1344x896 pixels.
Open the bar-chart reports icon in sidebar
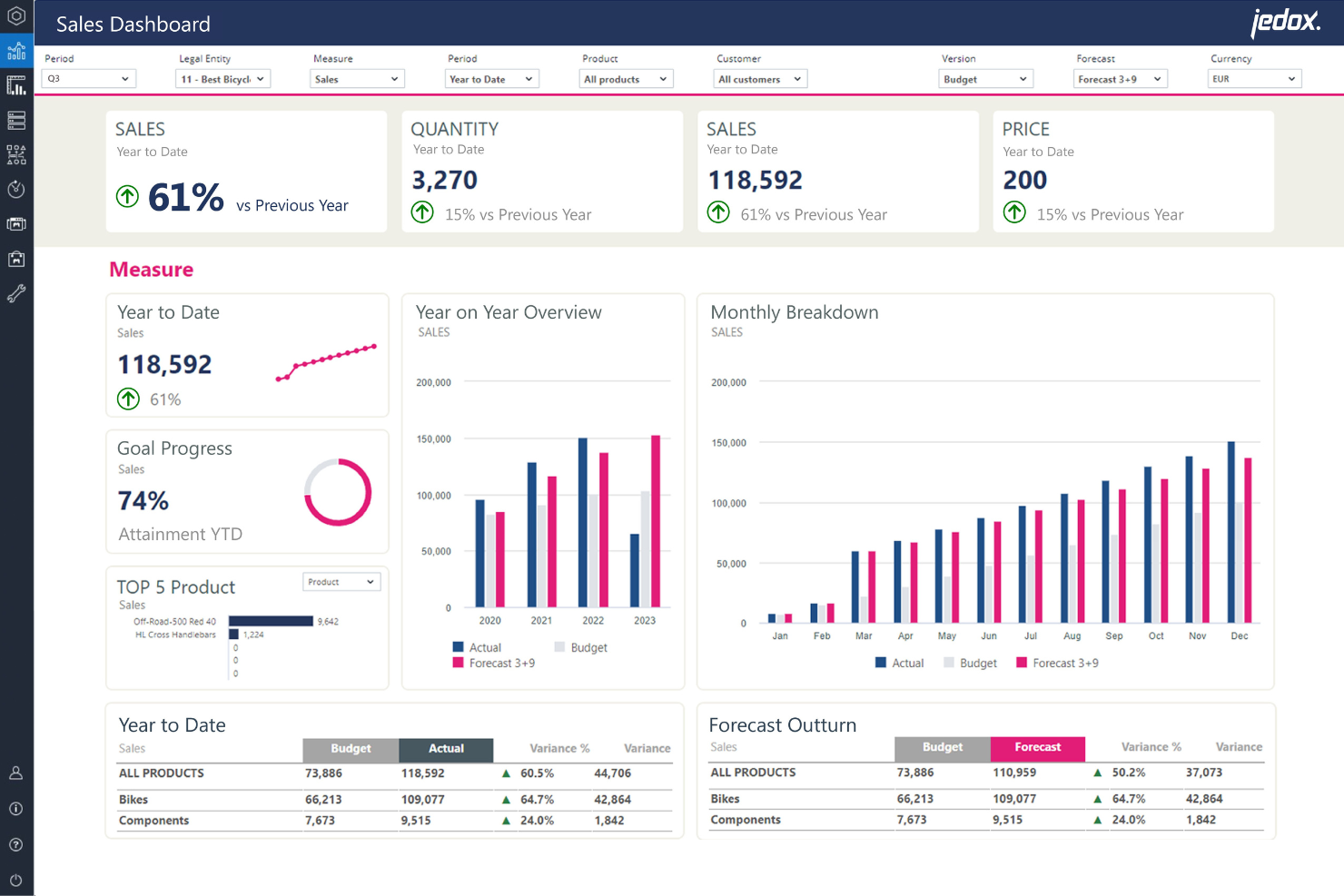16,85
